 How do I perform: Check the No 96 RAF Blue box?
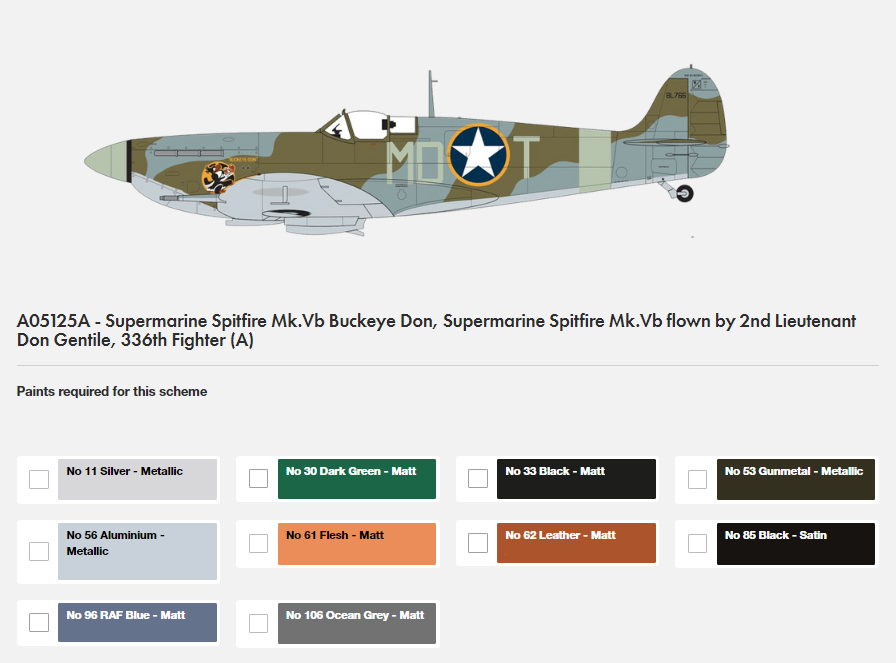[x=39, y=622]
